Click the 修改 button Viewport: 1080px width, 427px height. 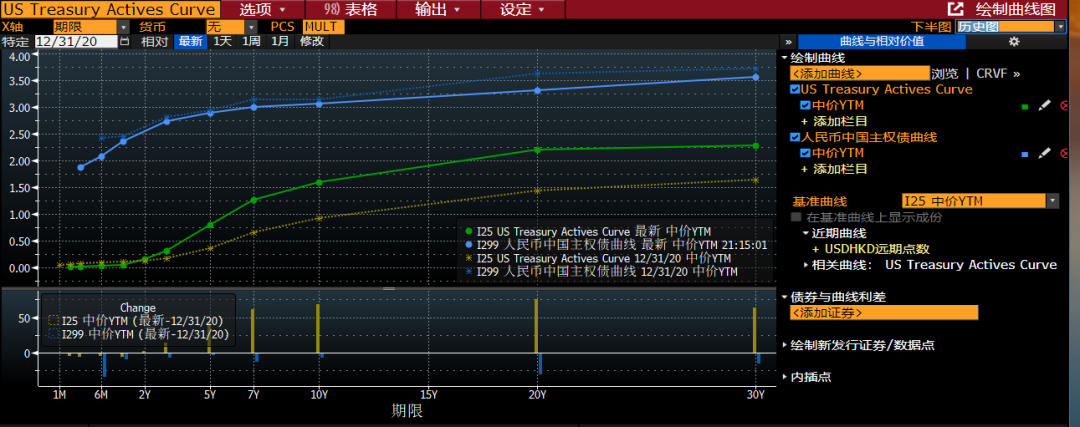click(313, 41)
